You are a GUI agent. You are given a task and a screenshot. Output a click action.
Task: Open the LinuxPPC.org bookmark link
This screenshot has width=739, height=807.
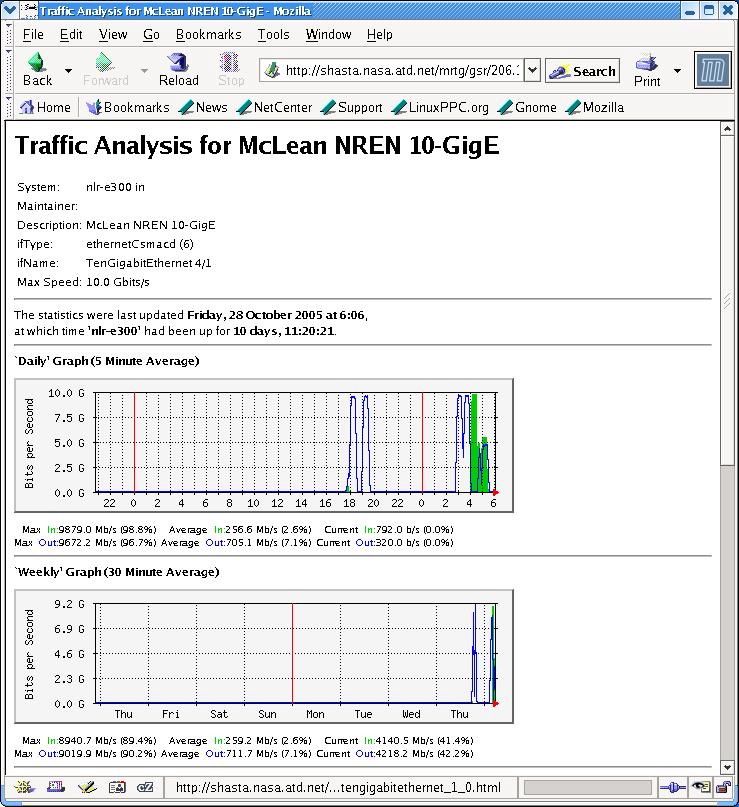[441, 107]
